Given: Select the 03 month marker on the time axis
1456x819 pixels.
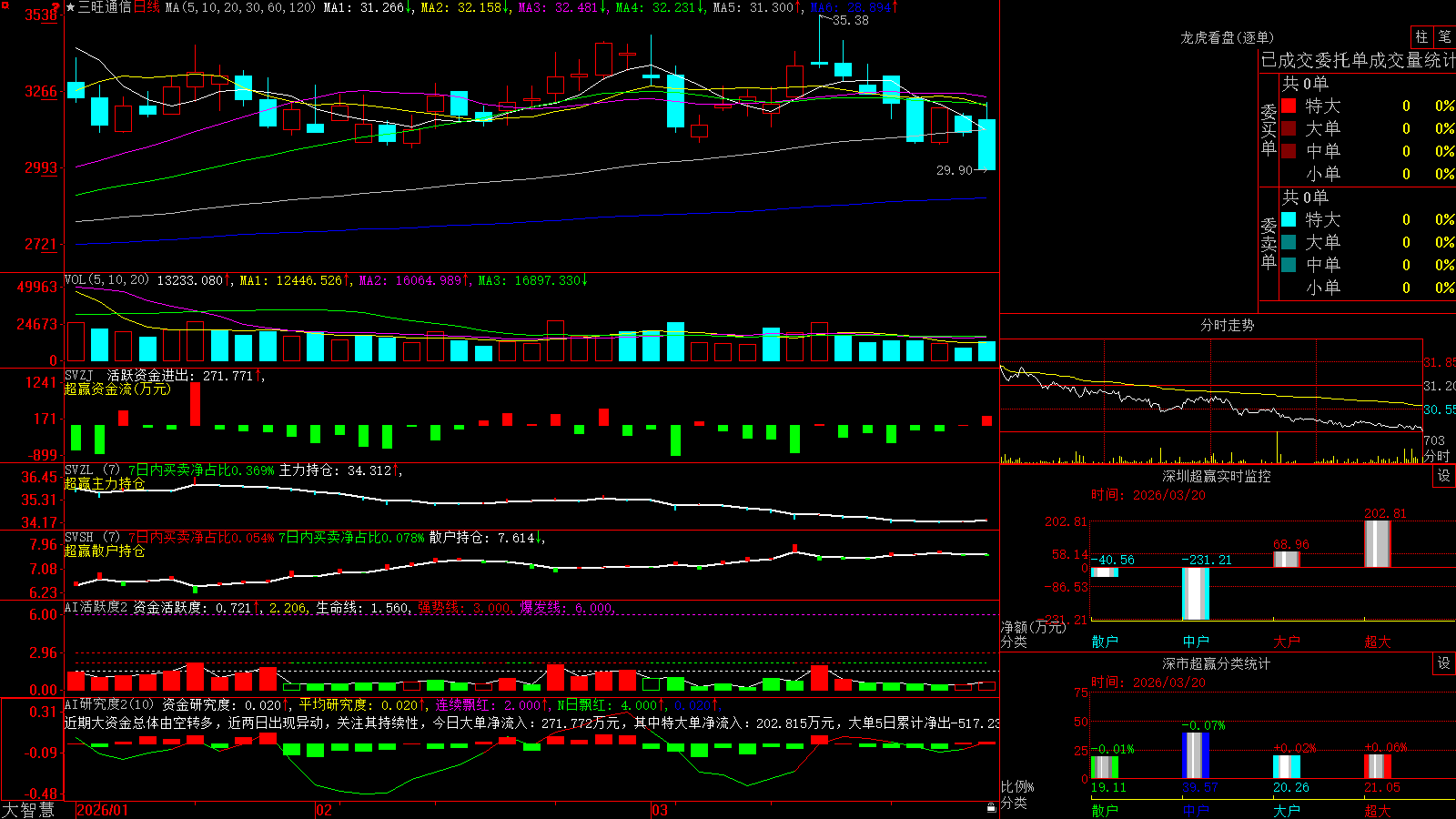Looking at the screenshot, I should tap(660, 810).
